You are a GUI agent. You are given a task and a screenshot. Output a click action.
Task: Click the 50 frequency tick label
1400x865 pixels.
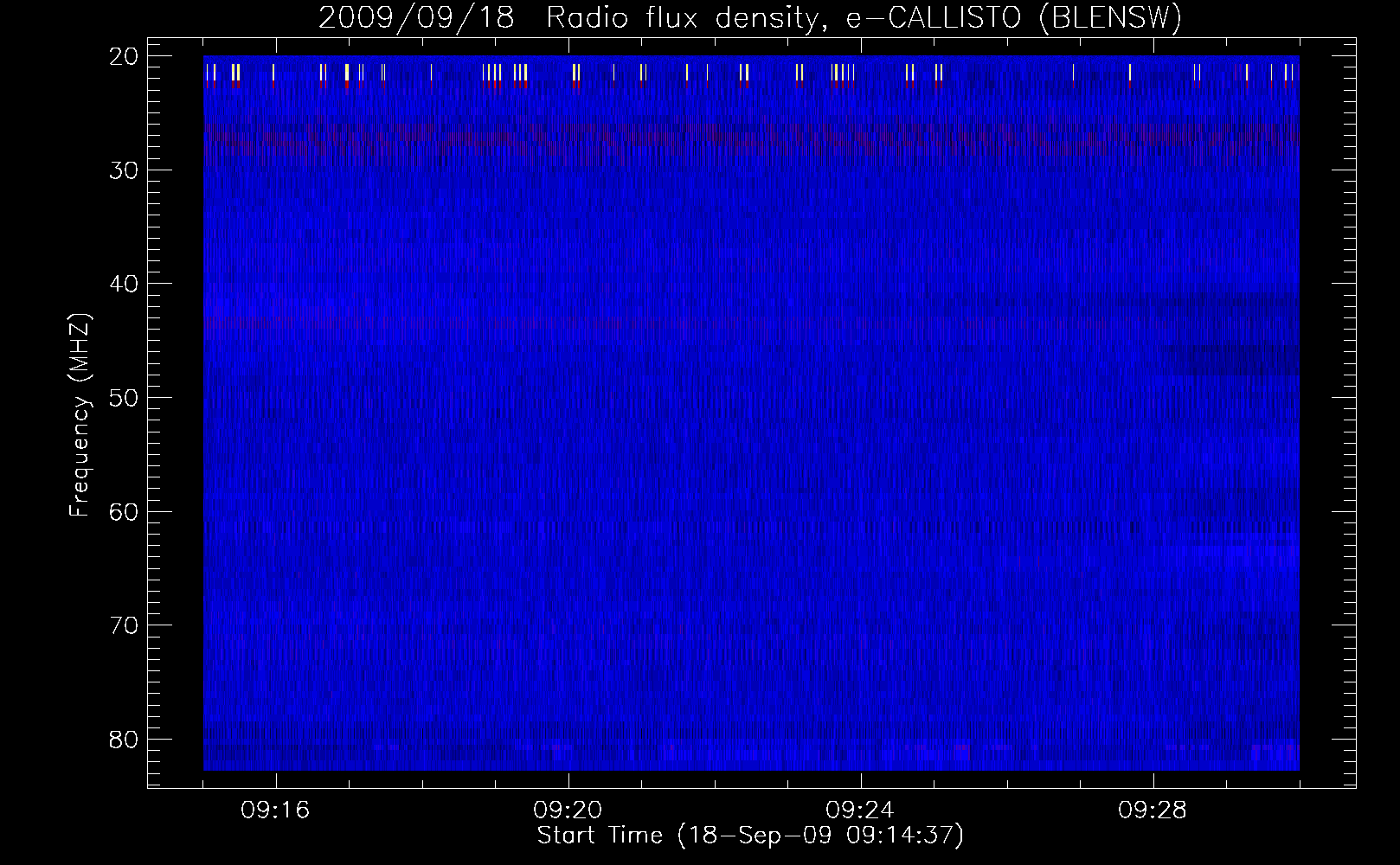[125, 398]
